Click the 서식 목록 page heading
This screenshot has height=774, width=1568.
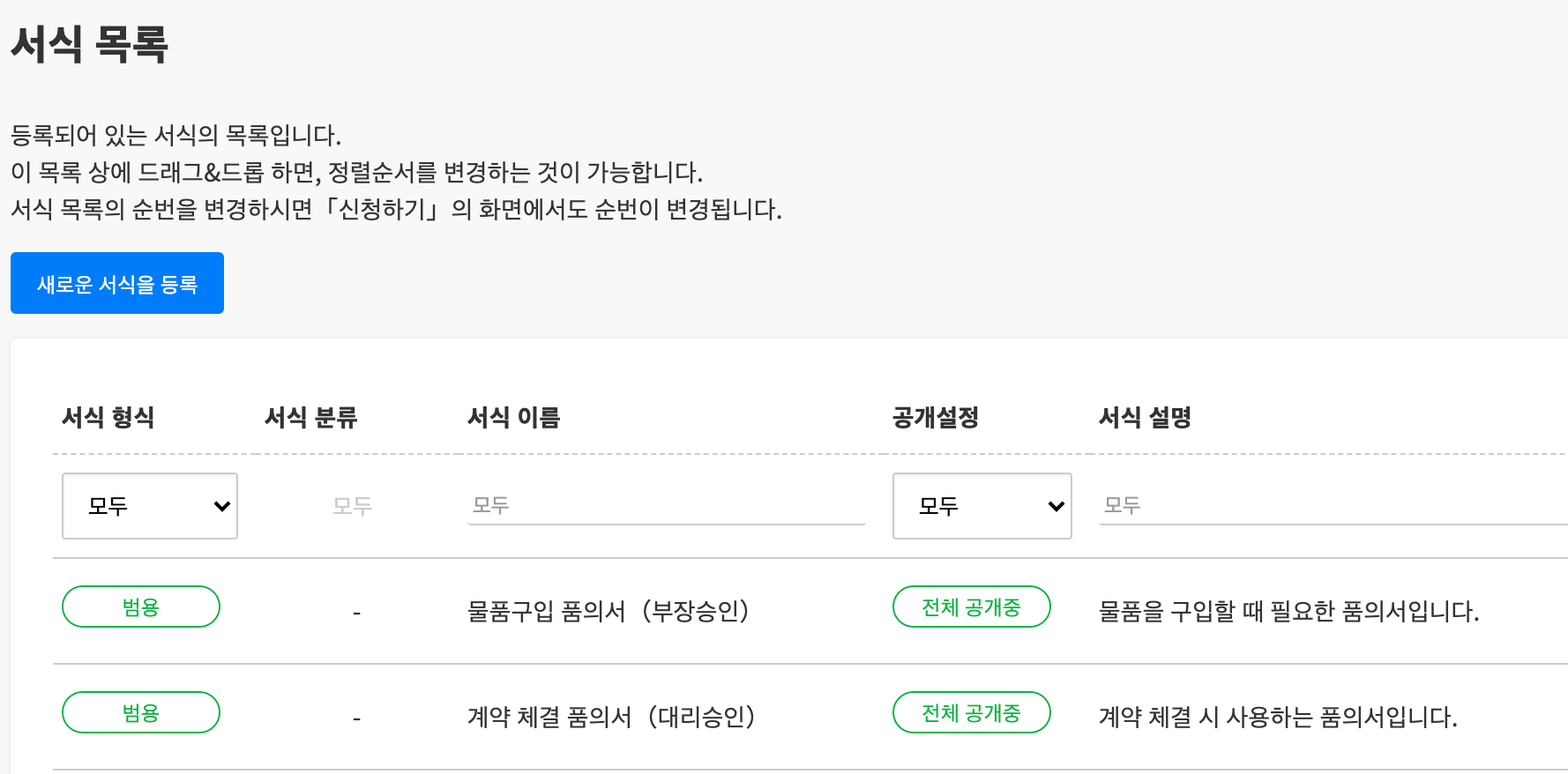[x=89, y=43]
